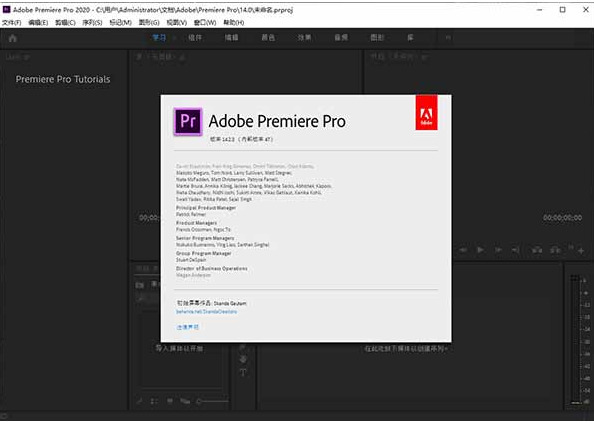Screen dimensions: 594x423
Task: Open the 标记(M) menu
Action: 120,23
